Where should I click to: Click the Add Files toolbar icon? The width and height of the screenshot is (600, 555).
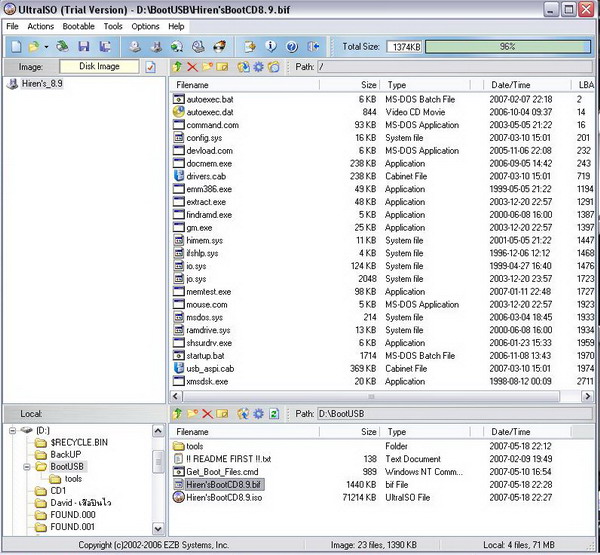(250, 47)
